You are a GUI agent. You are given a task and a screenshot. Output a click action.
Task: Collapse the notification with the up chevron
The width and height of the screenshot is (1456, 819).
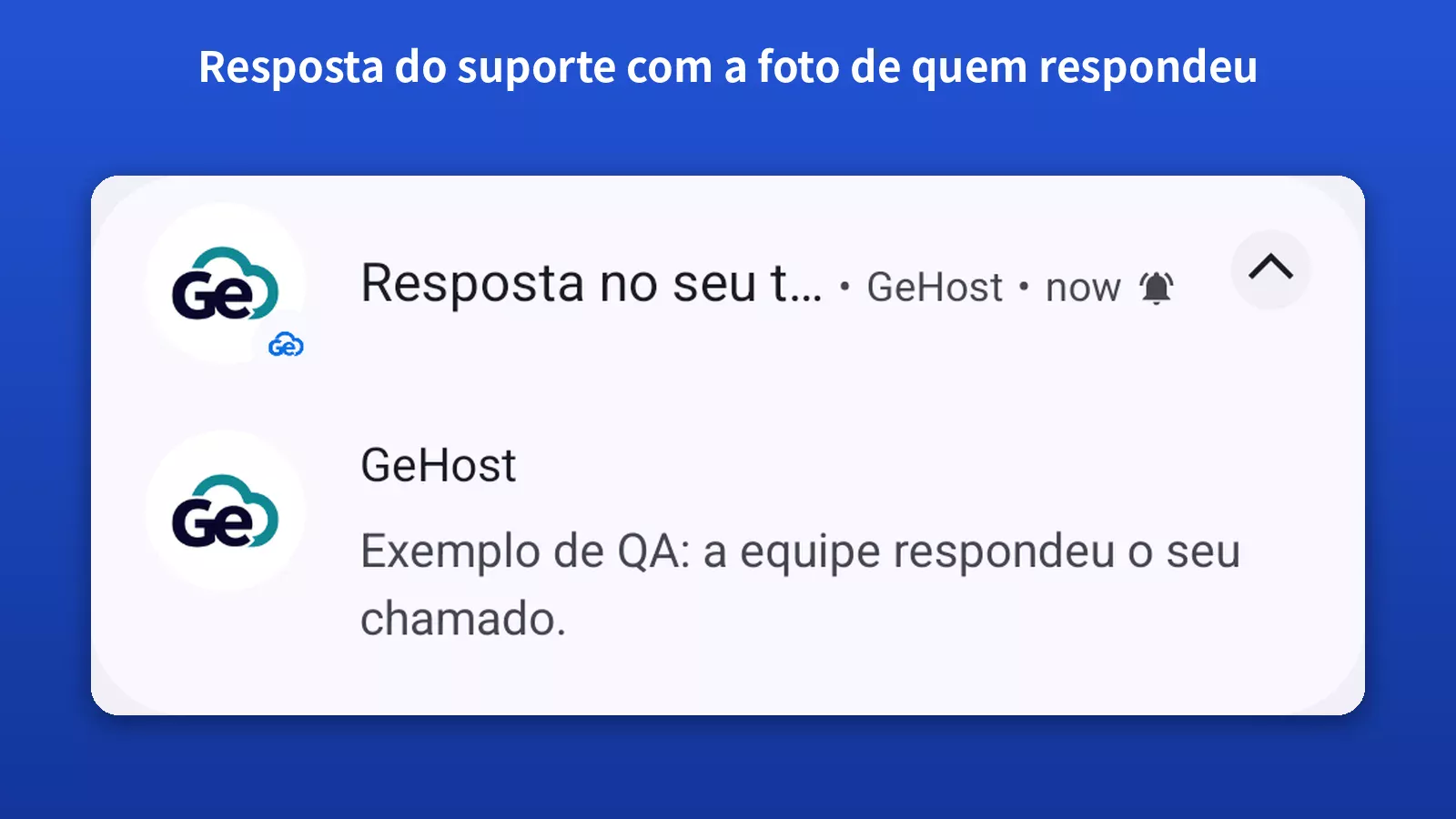click(x=1270, y=268)
